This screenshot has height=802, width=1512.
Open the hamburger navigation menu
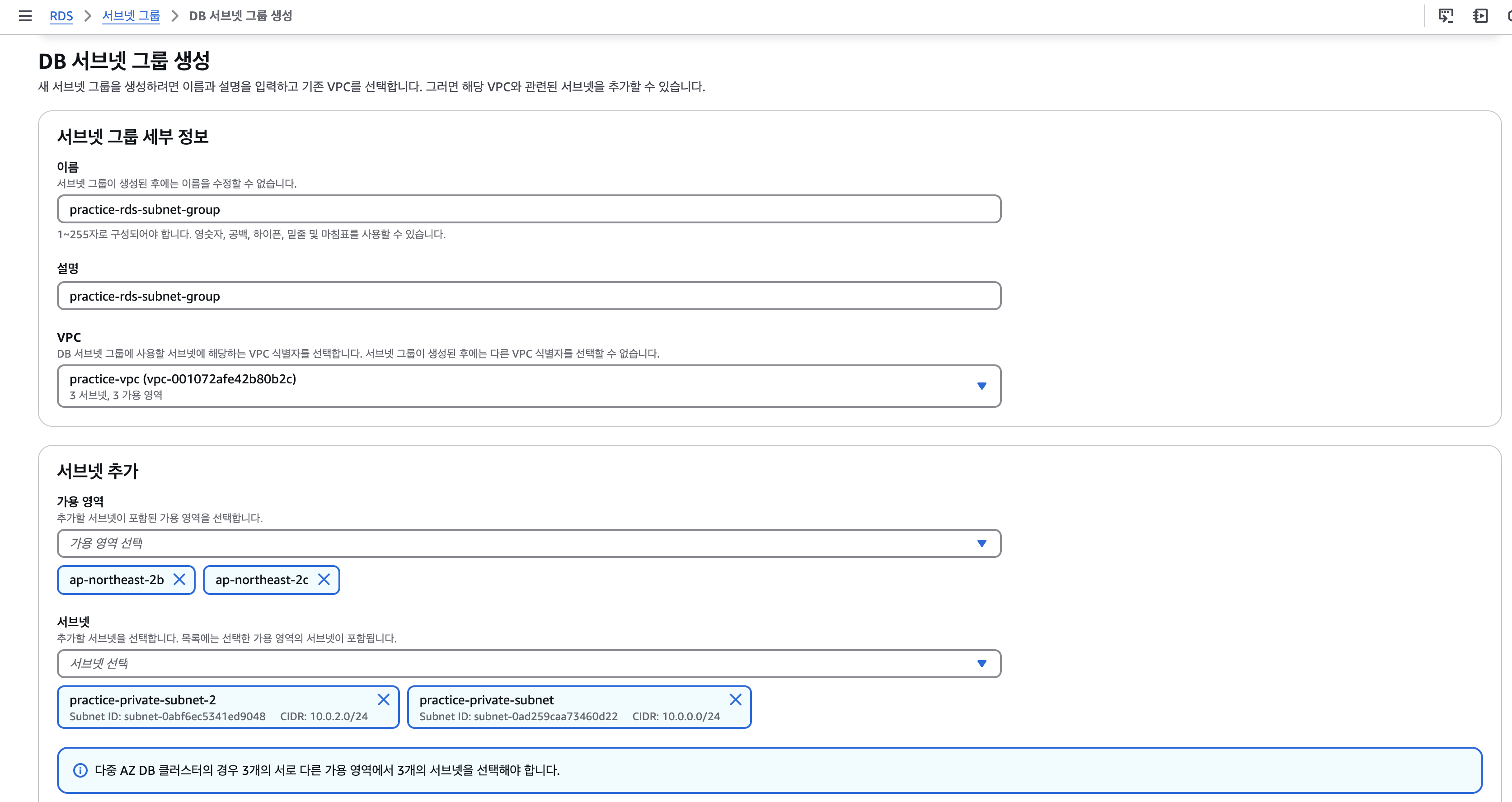coord(25,16)
